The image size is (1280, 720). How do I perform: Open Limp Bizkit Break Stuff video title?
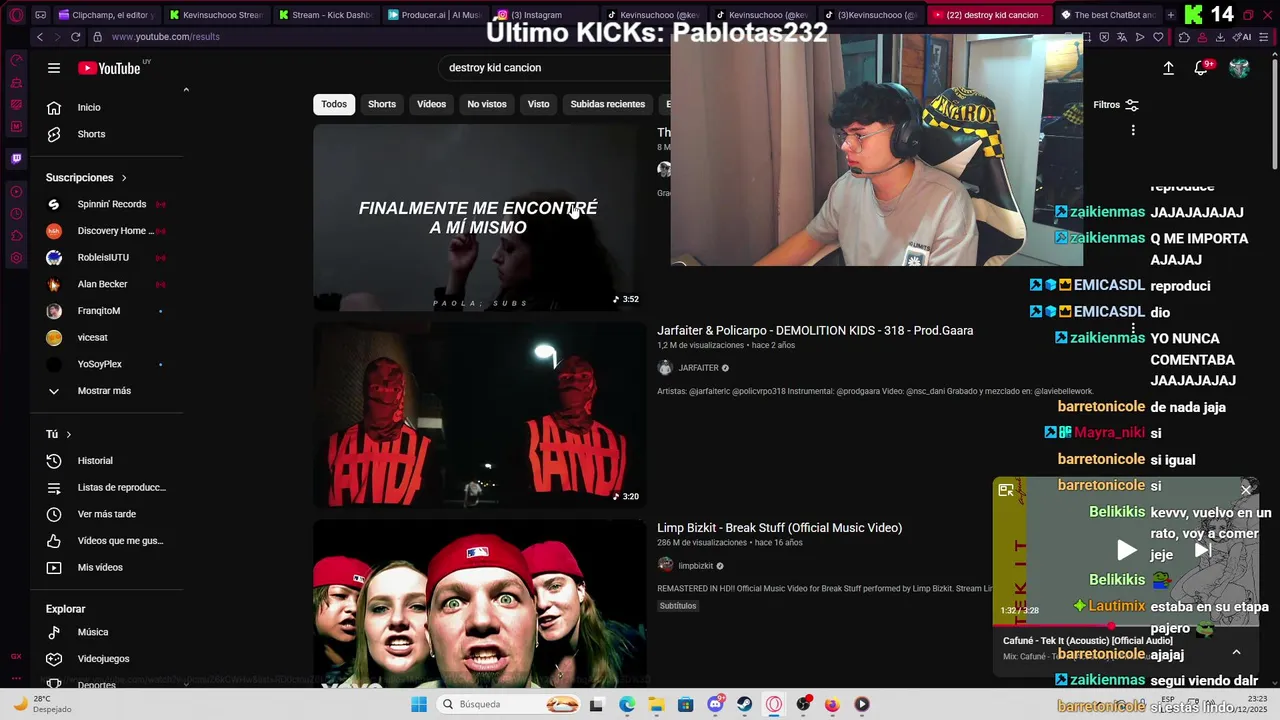[779, 528]
